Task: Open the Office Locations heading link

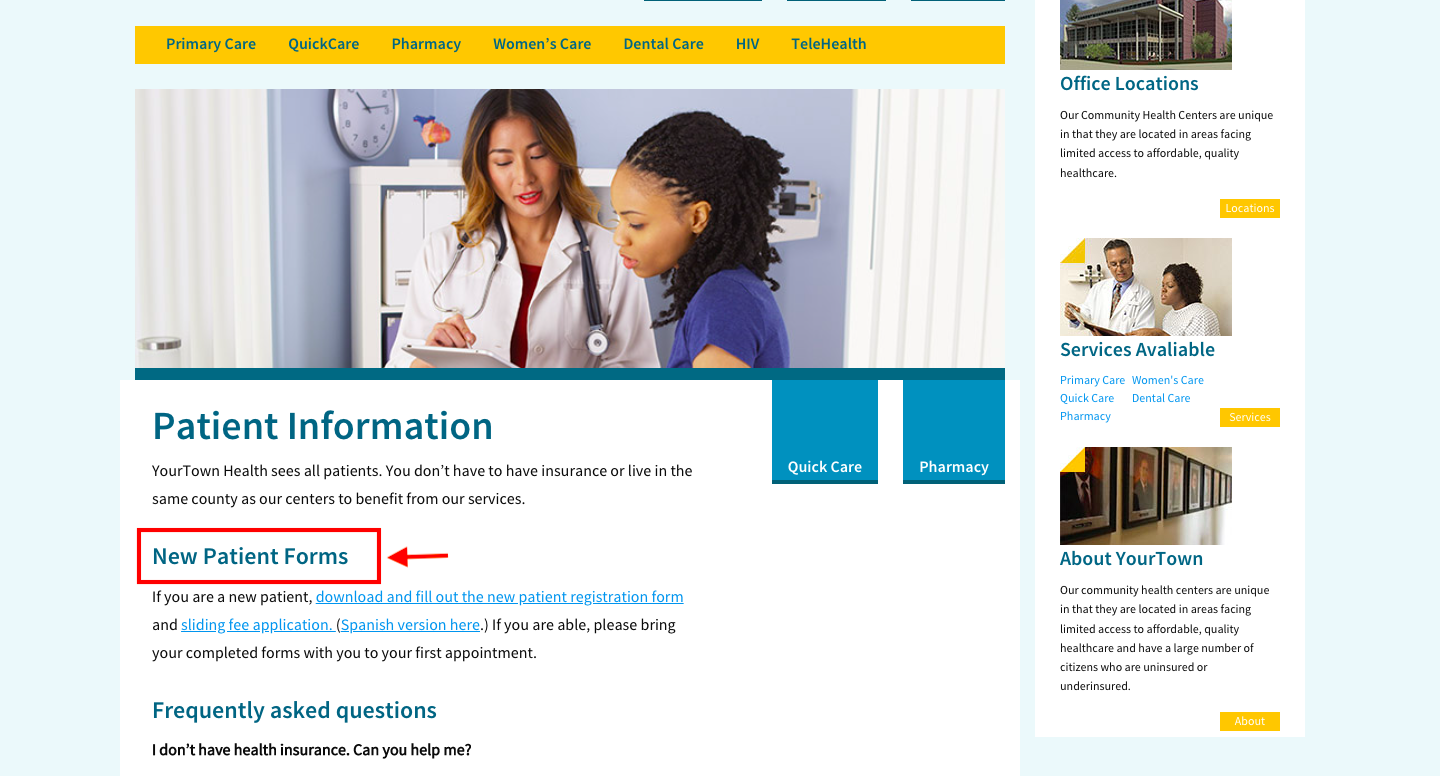Action: click(x=1129, y=84)
